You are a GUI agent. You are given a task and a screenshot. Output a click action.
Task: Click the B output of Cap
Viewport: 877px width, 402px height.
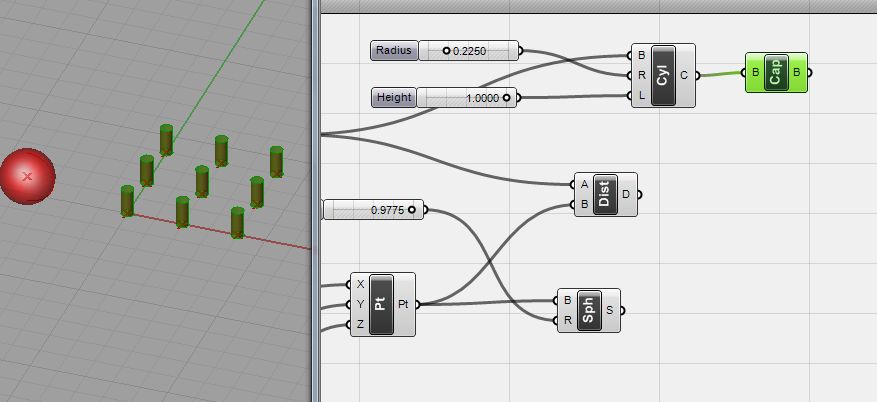click(796, 73)
